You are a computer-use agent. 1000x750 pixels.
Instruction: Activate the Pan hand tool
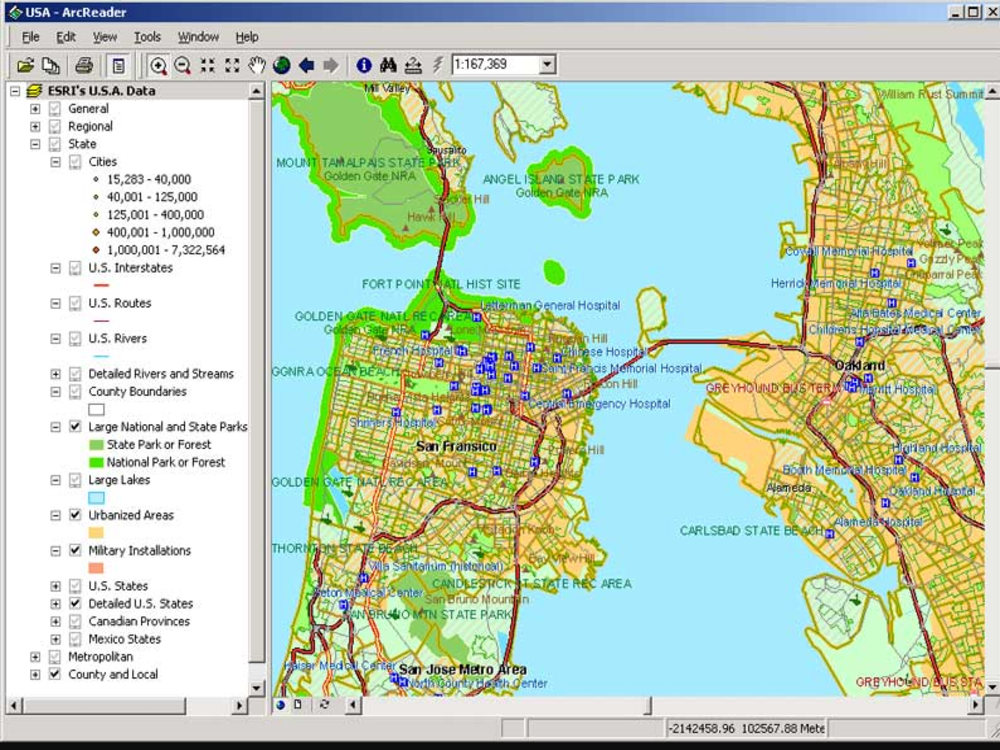coord(258,64)
